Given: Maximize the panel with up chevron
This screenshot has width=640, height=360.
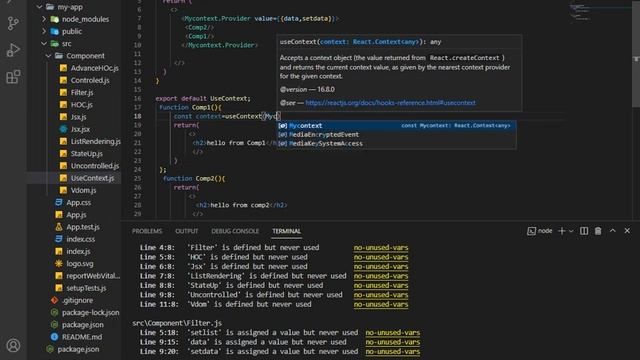Looking at the screenshot, I should (613, 231).
